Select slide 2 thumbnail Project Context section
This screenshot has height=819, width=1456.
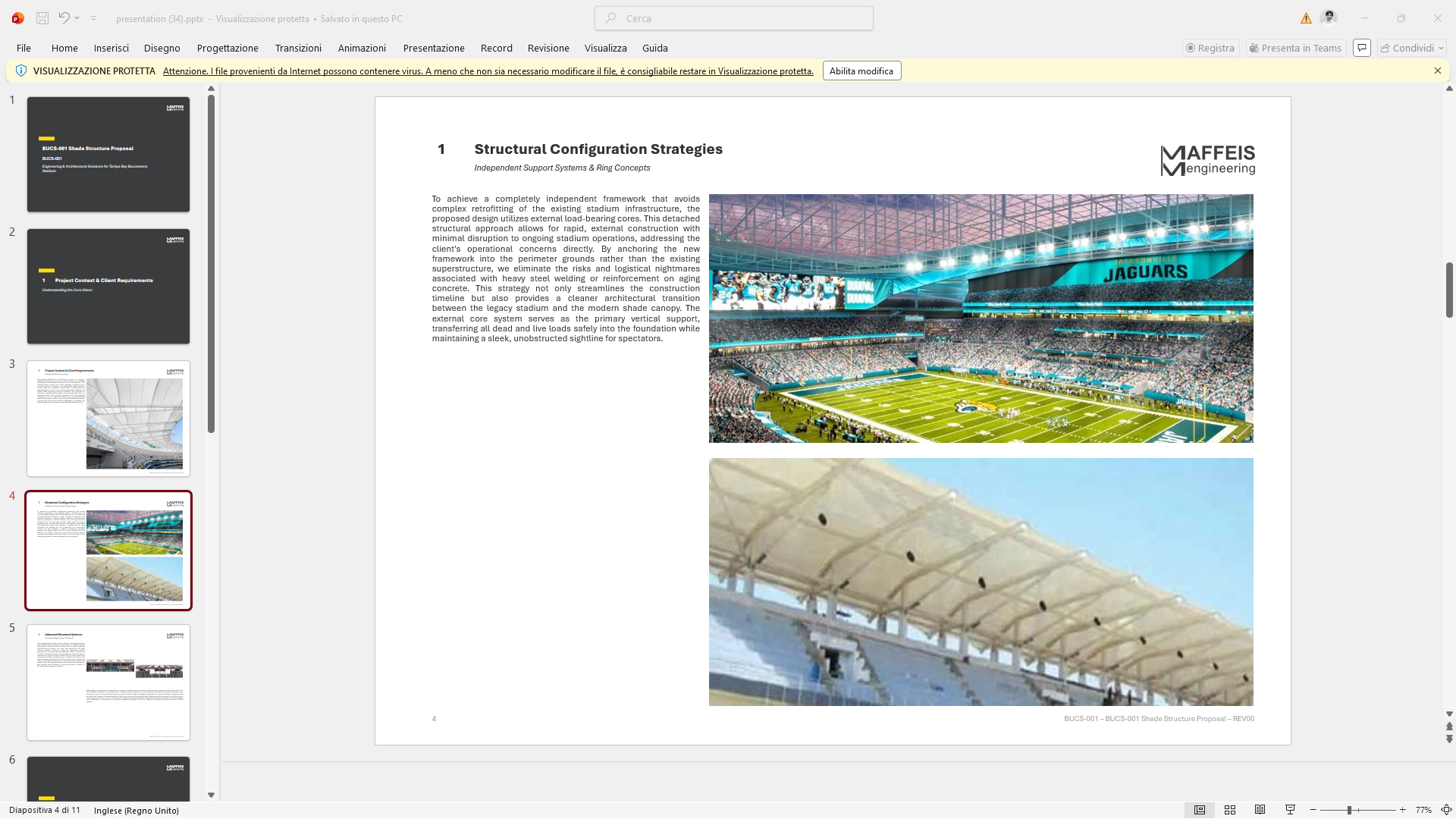click(108, 287)
